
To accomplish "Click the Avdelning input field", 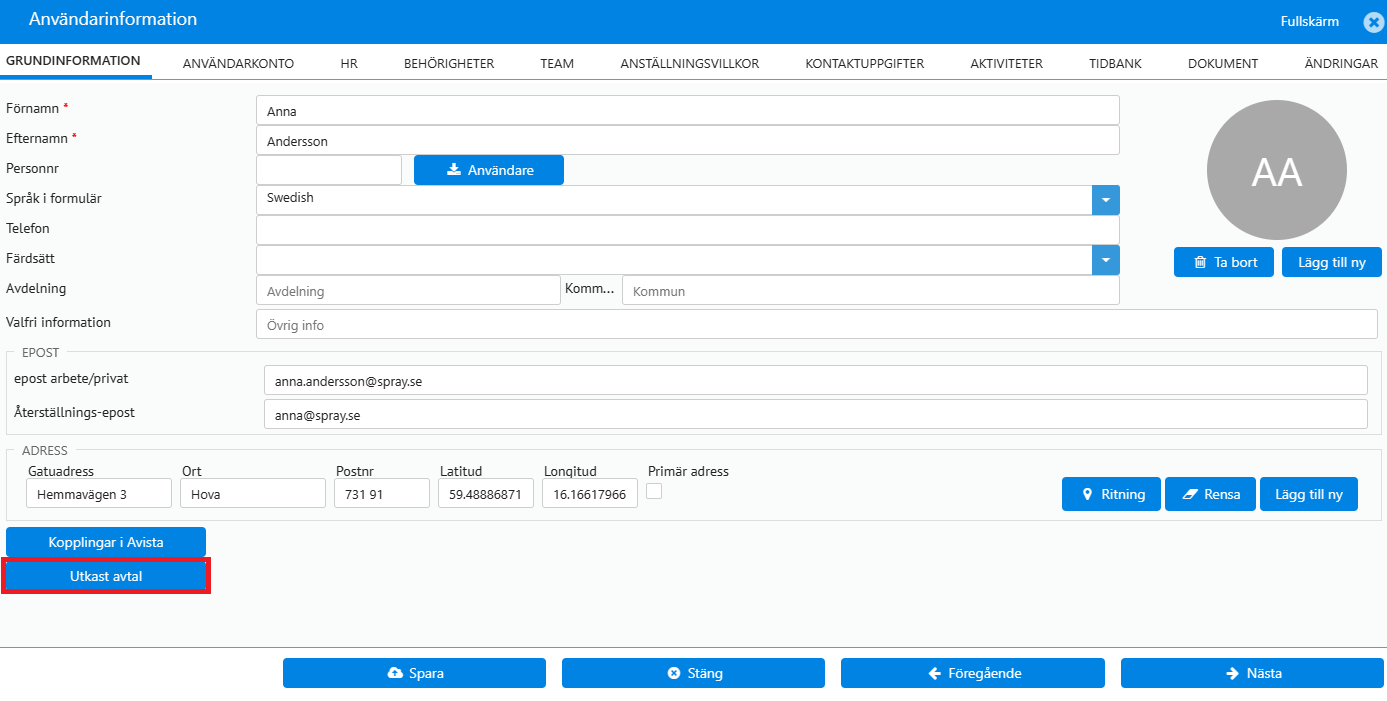I will tap(408, 290).
